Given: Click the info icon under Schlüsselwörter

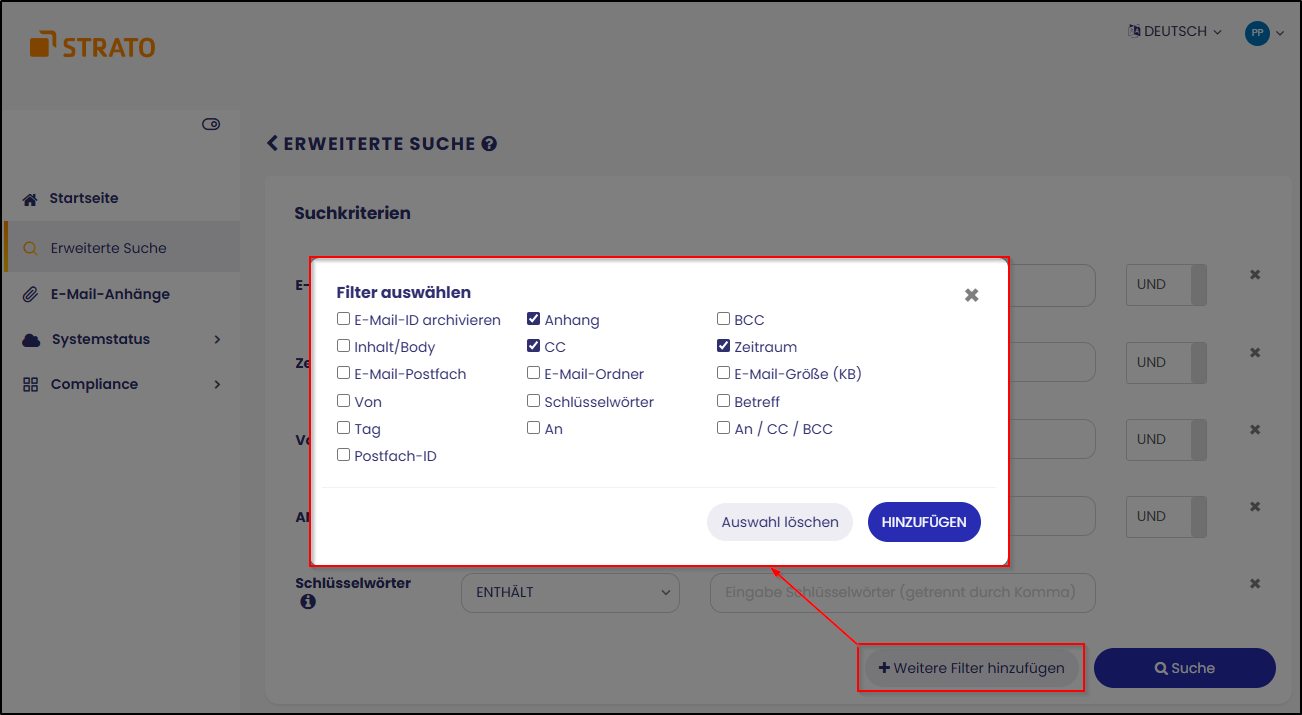Looking at the screenshot, I should [x=309, y=602].
